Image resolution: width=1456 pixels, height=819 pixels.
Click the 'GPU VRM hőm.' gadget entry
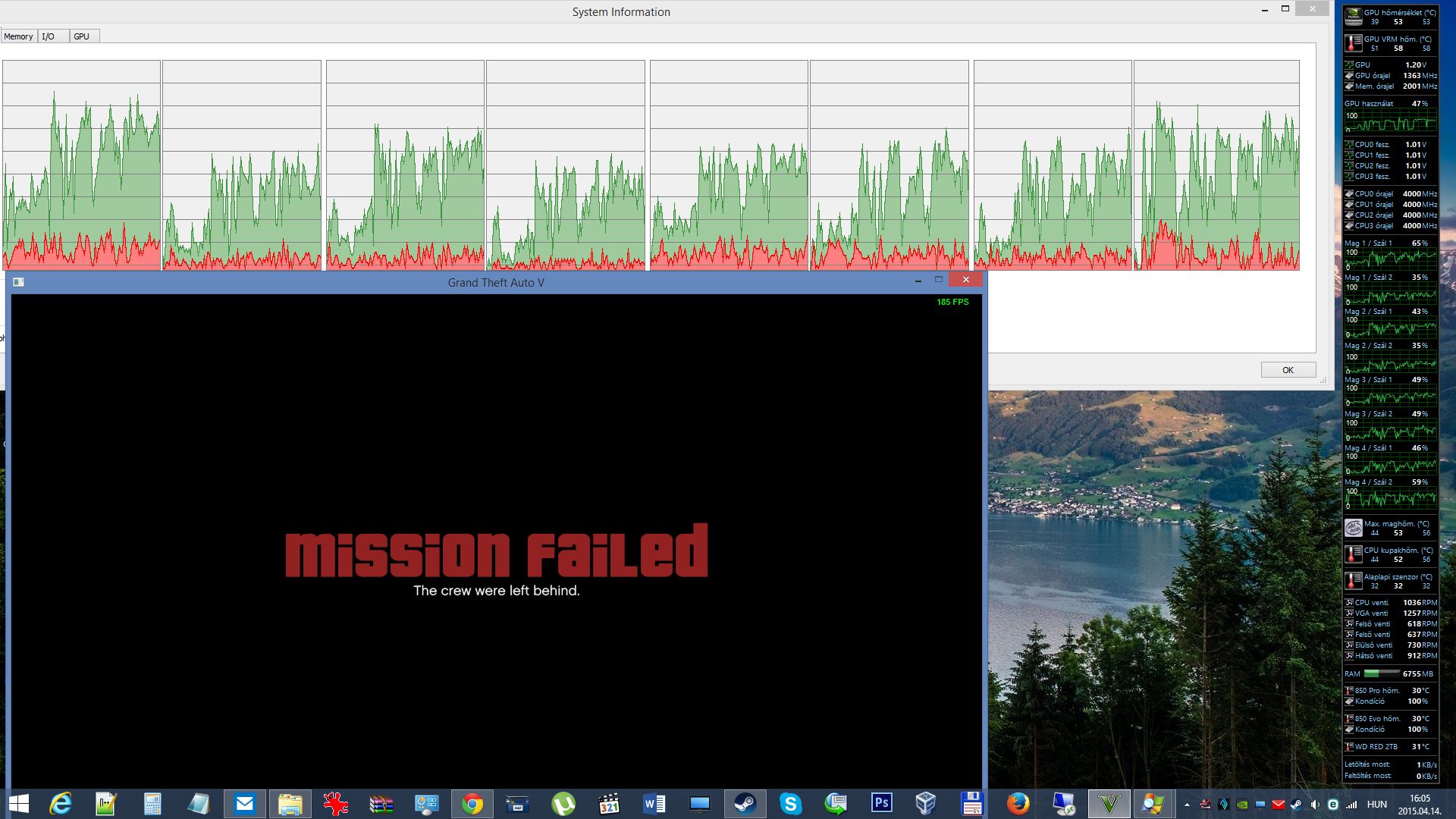pos(1391,43)
